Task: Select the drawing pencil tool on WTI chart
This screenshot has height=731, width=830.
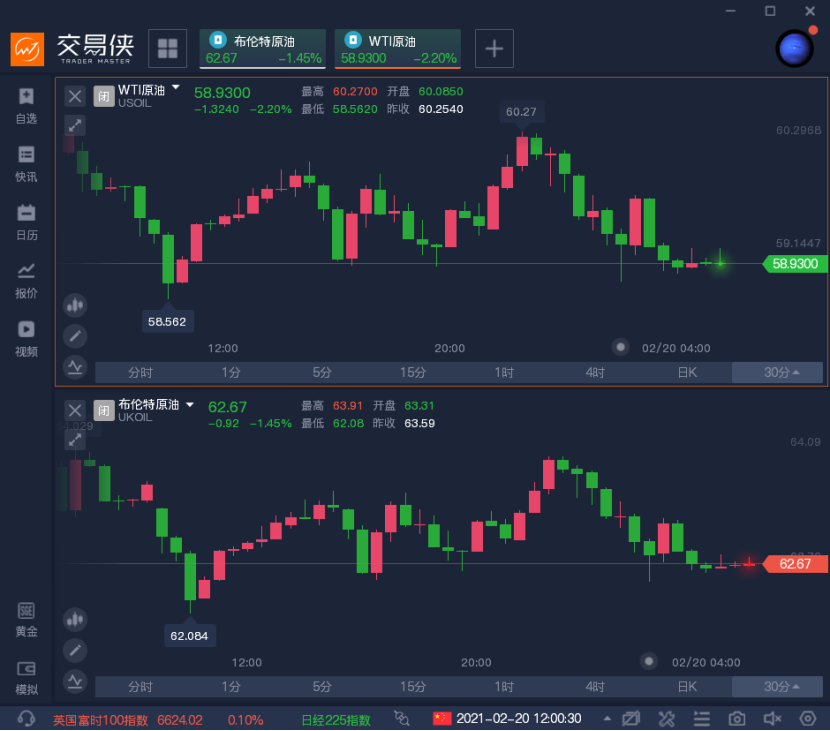Action: point(74,336)
